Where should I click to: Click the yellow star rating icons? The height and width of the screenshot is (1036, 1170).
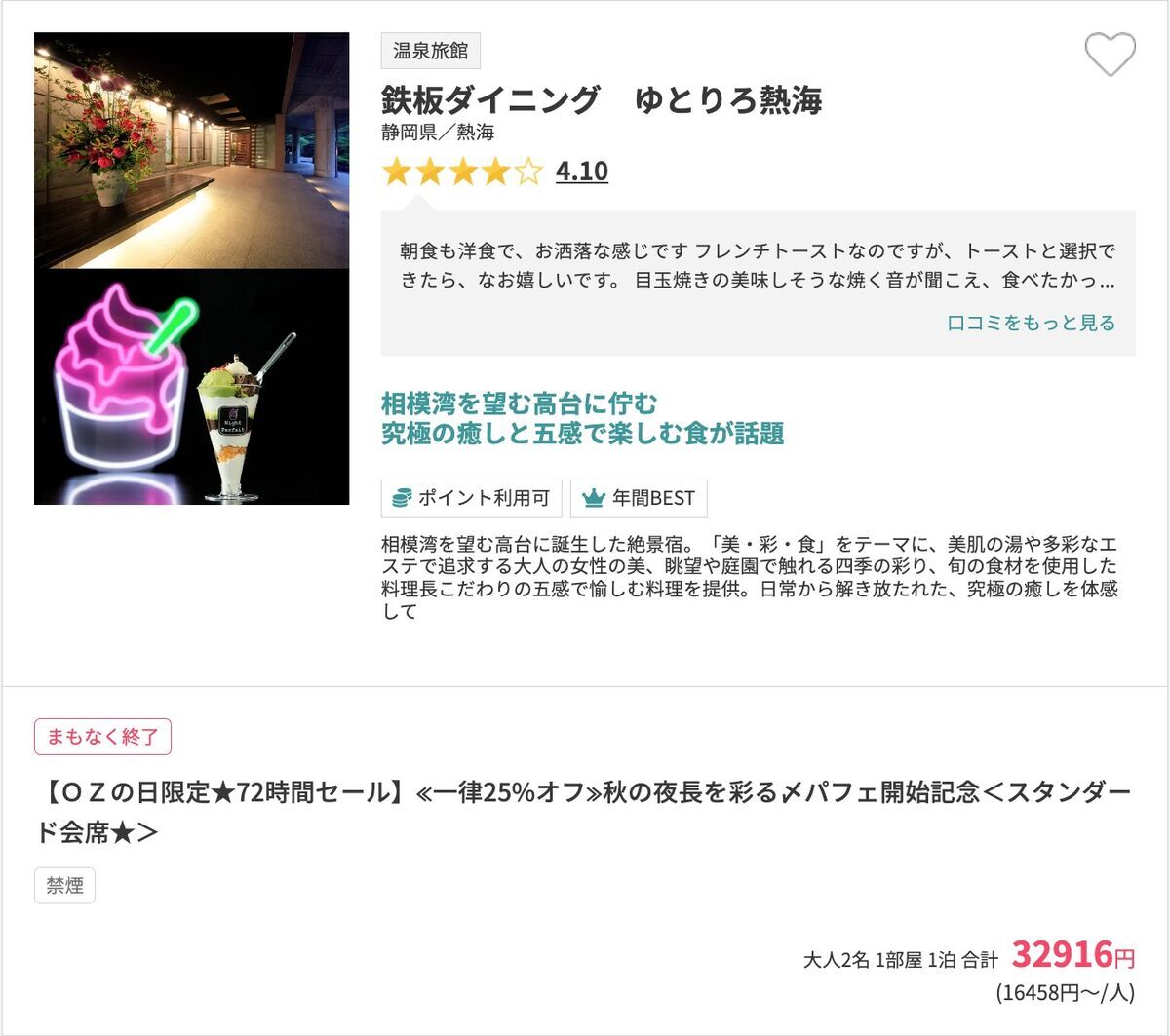tap(462, 173)
